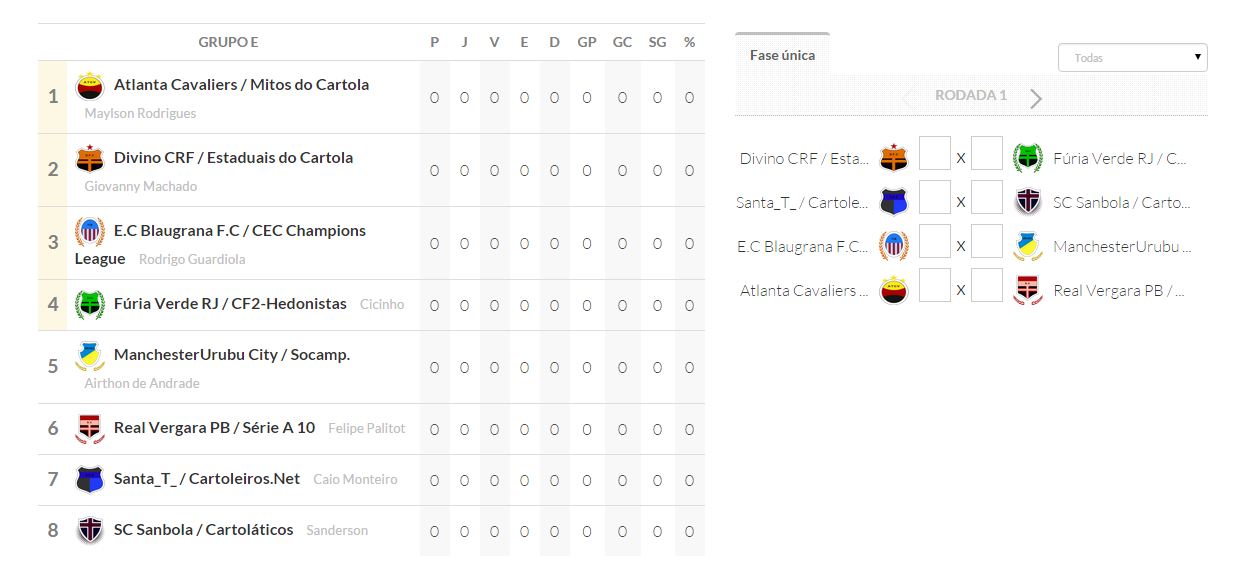The height and width of the screenshot is (577, 1248).
Task: Open the Todas filter dropdown
Action: pos(1132,58)
